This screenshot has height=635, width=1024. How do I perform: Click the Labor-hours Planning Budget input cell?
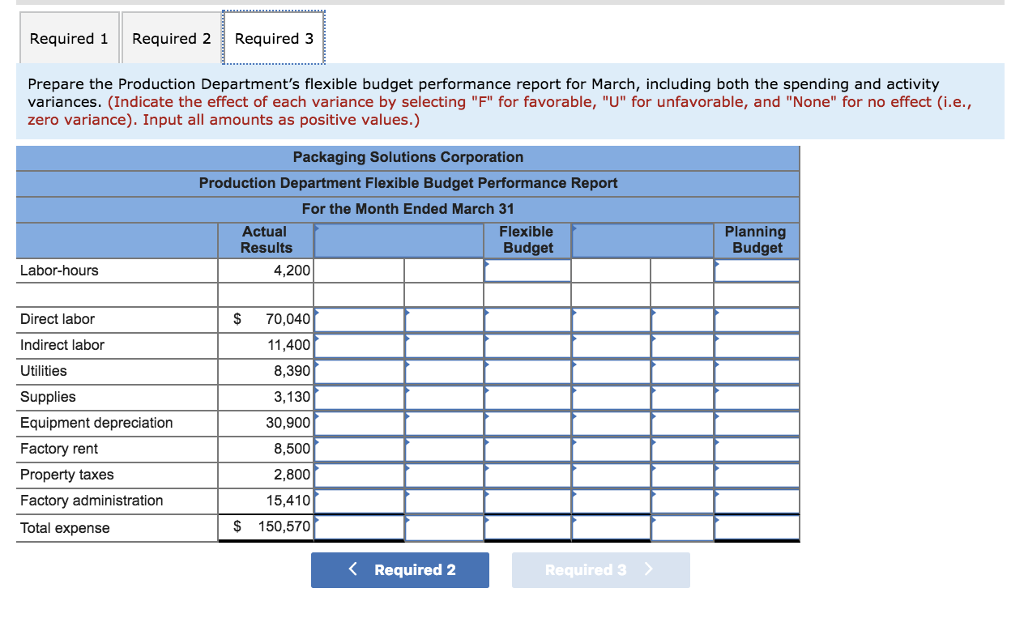coord(757,270)
